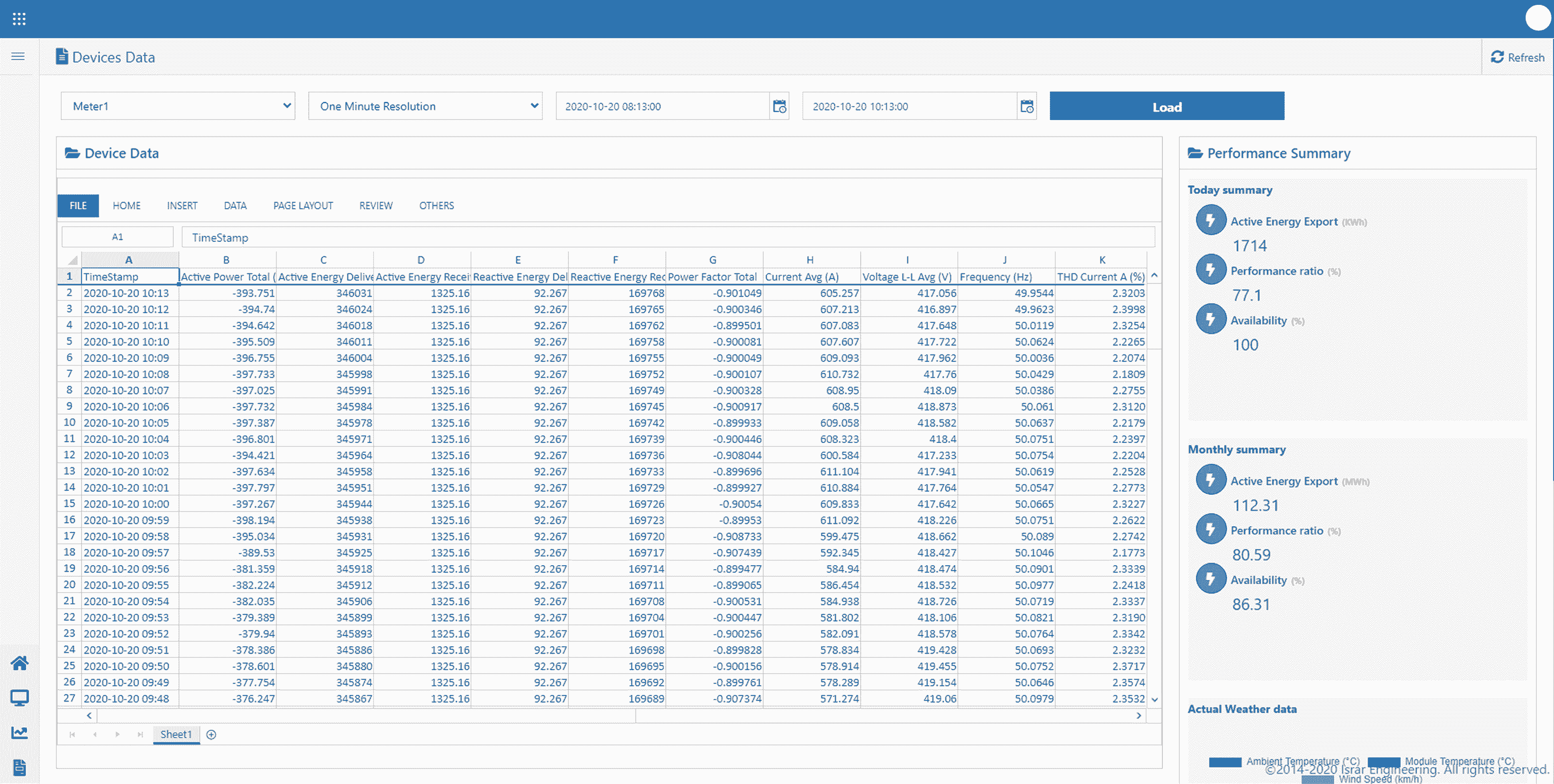
Task: Switch to the HOME ribbon tab
Action: pos(126,206)
